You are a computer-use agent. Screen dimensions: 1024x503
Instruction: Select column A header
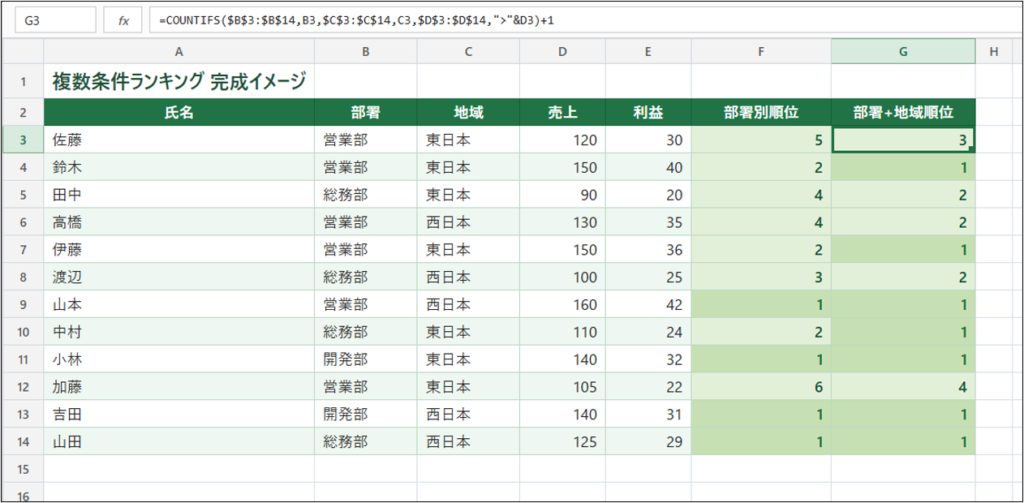[179, 52]
